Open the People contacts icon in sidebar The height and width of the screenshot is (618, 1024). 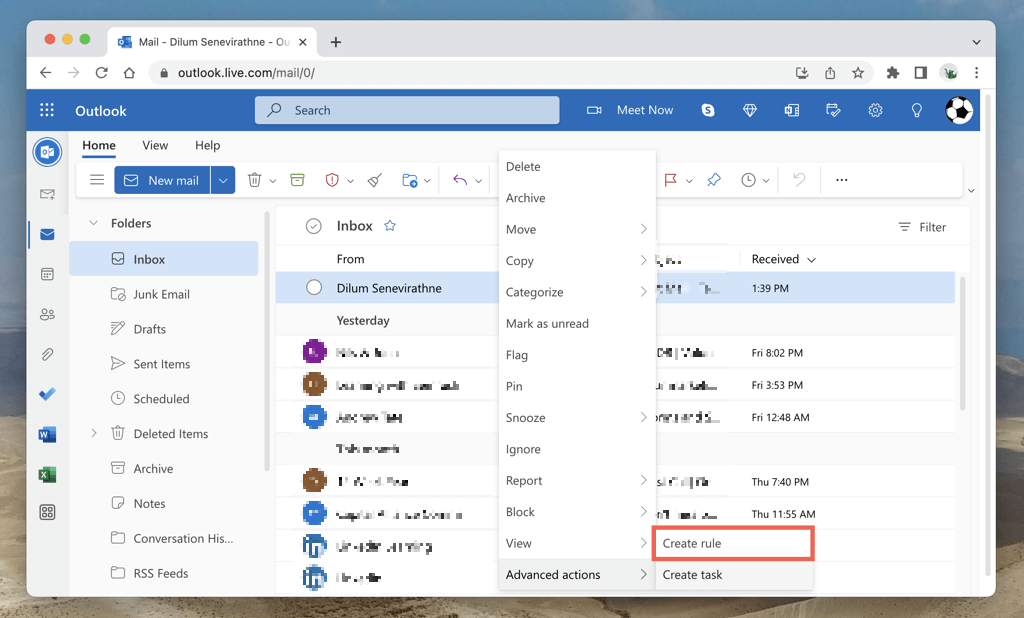pos(47,314)
